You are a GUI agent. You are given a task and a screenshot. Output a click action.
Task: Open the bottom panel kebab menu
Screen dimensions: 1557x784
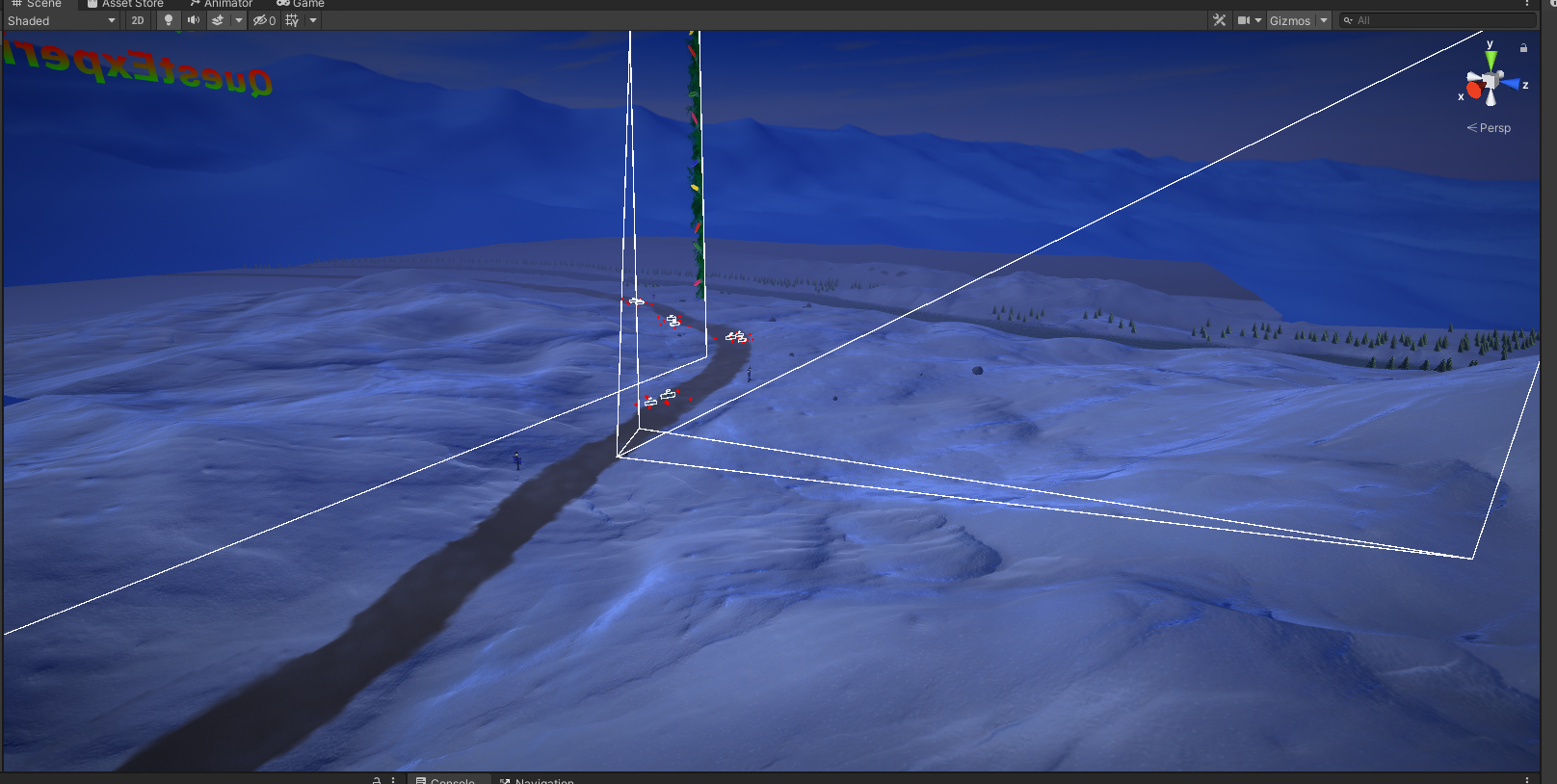click(393, 779)
